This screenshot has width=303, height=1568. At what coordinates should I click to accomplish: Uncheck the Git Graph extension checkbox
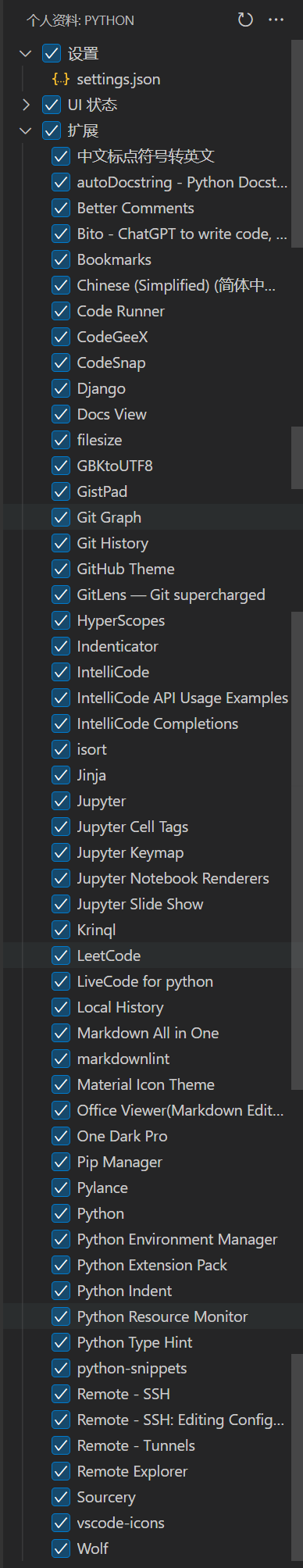click(61, 517)
